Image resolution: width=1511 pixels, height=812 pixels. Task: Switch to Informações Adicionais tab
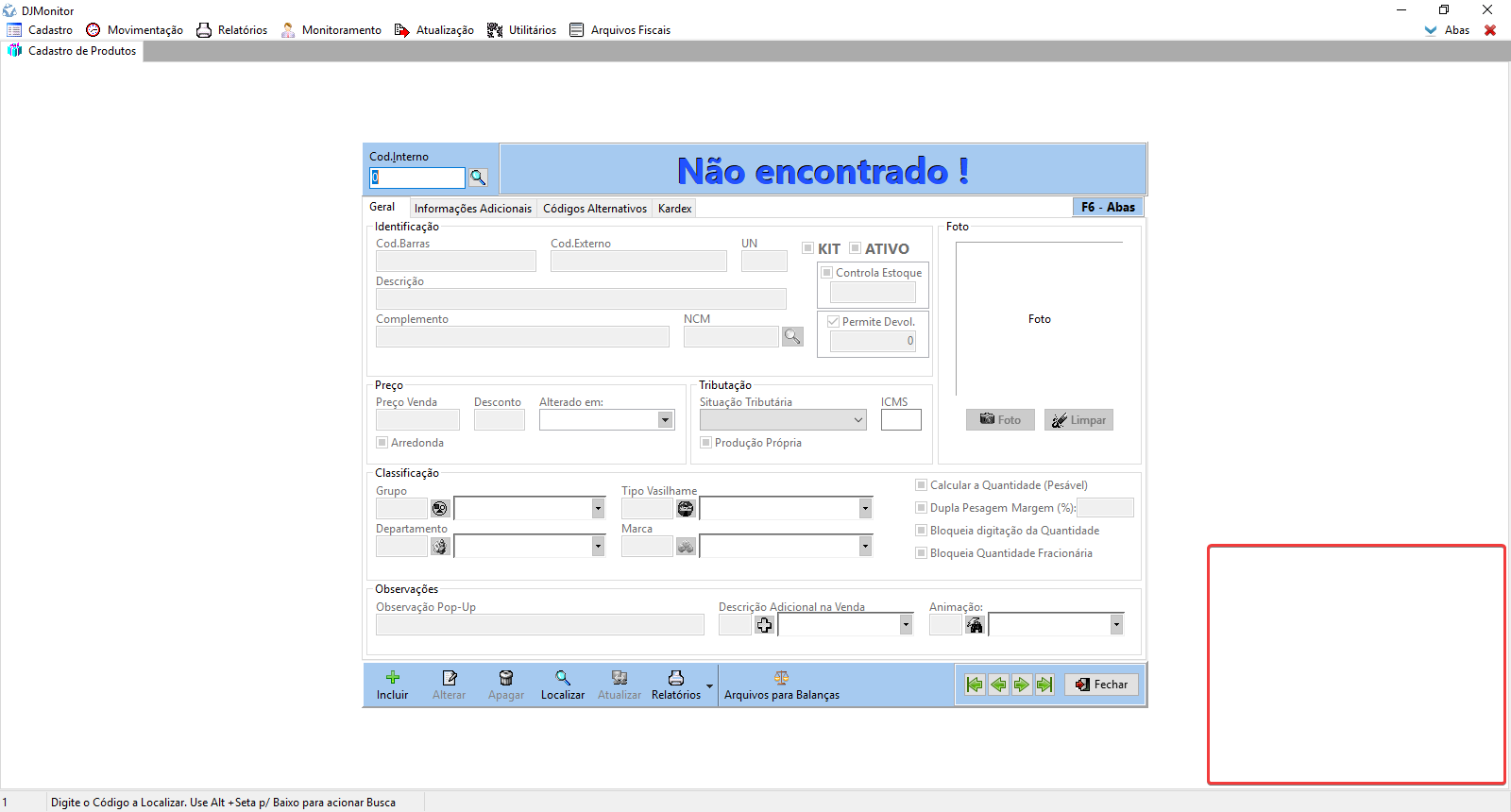(472, 209)
